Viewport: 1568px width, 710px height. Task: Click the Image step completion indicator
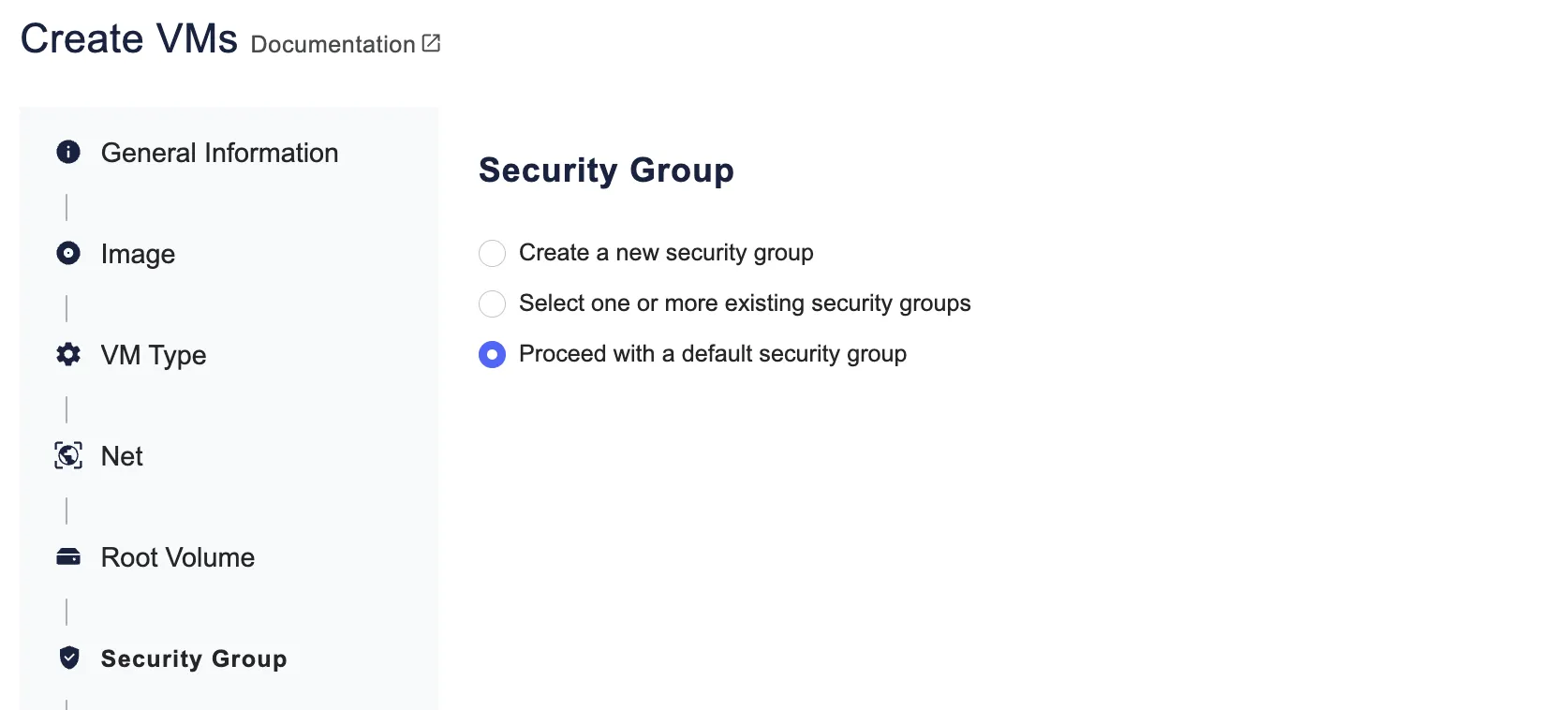click(67, 253)
